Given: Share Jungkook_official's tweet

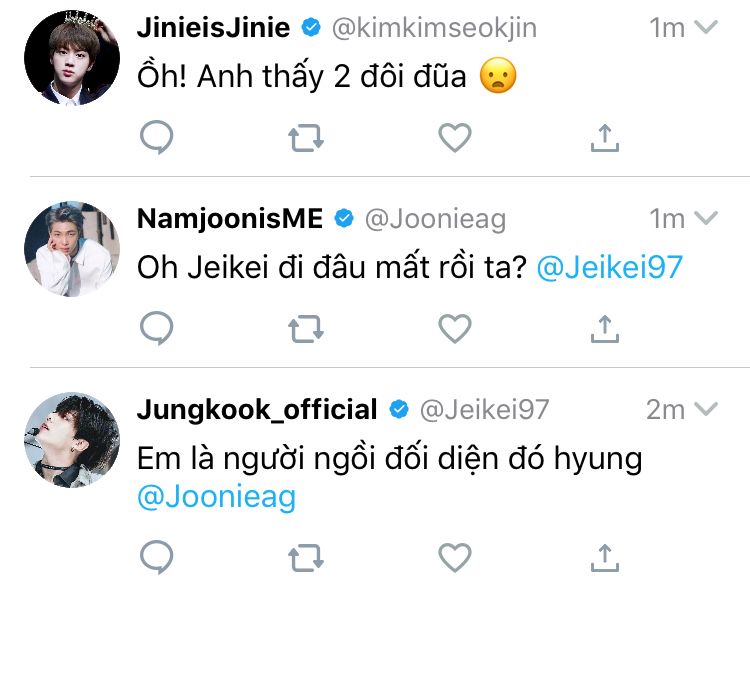Looking at the screenshot, I should pos(604,557).
